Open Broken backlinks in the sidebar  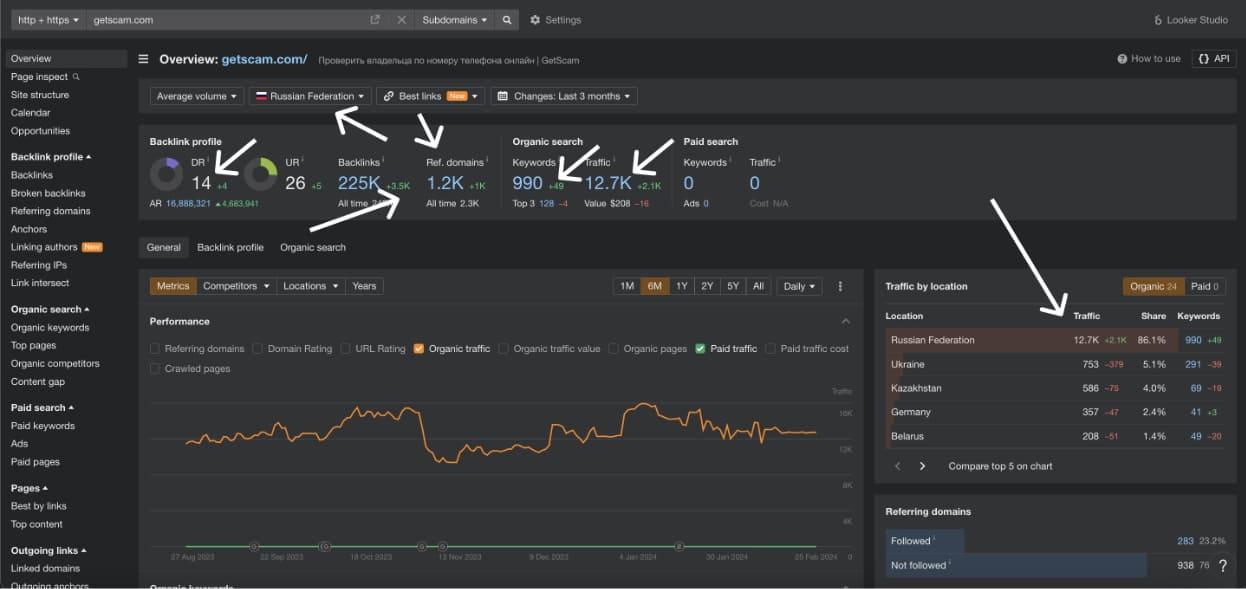(48, 193)
